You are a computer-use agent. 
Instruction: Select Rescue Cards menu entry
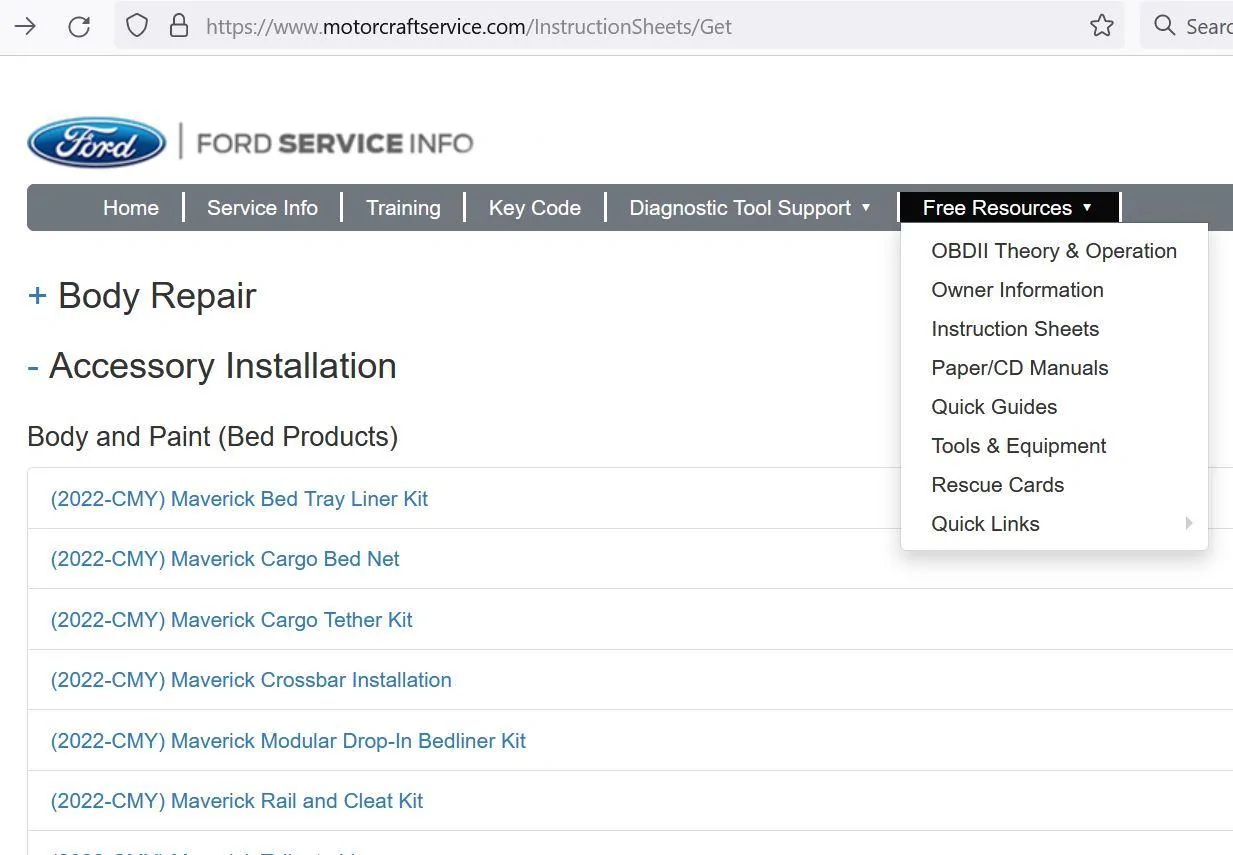[x=997, y=485]
